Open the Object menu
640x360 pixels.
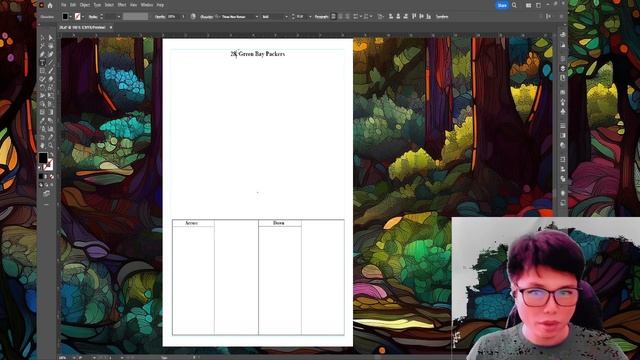(x=84, y=5)
